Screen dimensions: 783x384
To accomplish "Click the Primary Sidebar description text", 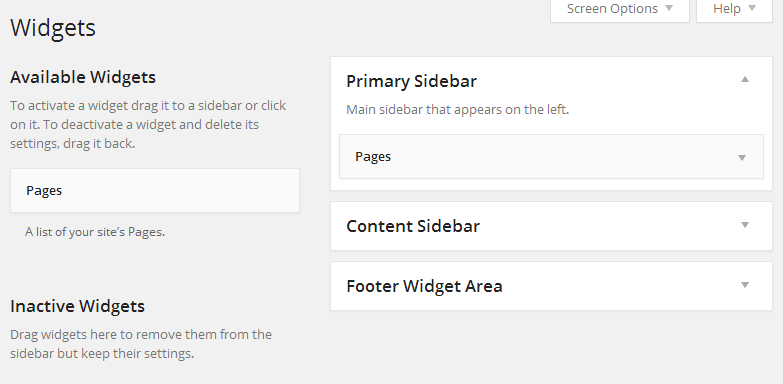I will (457, 109).
